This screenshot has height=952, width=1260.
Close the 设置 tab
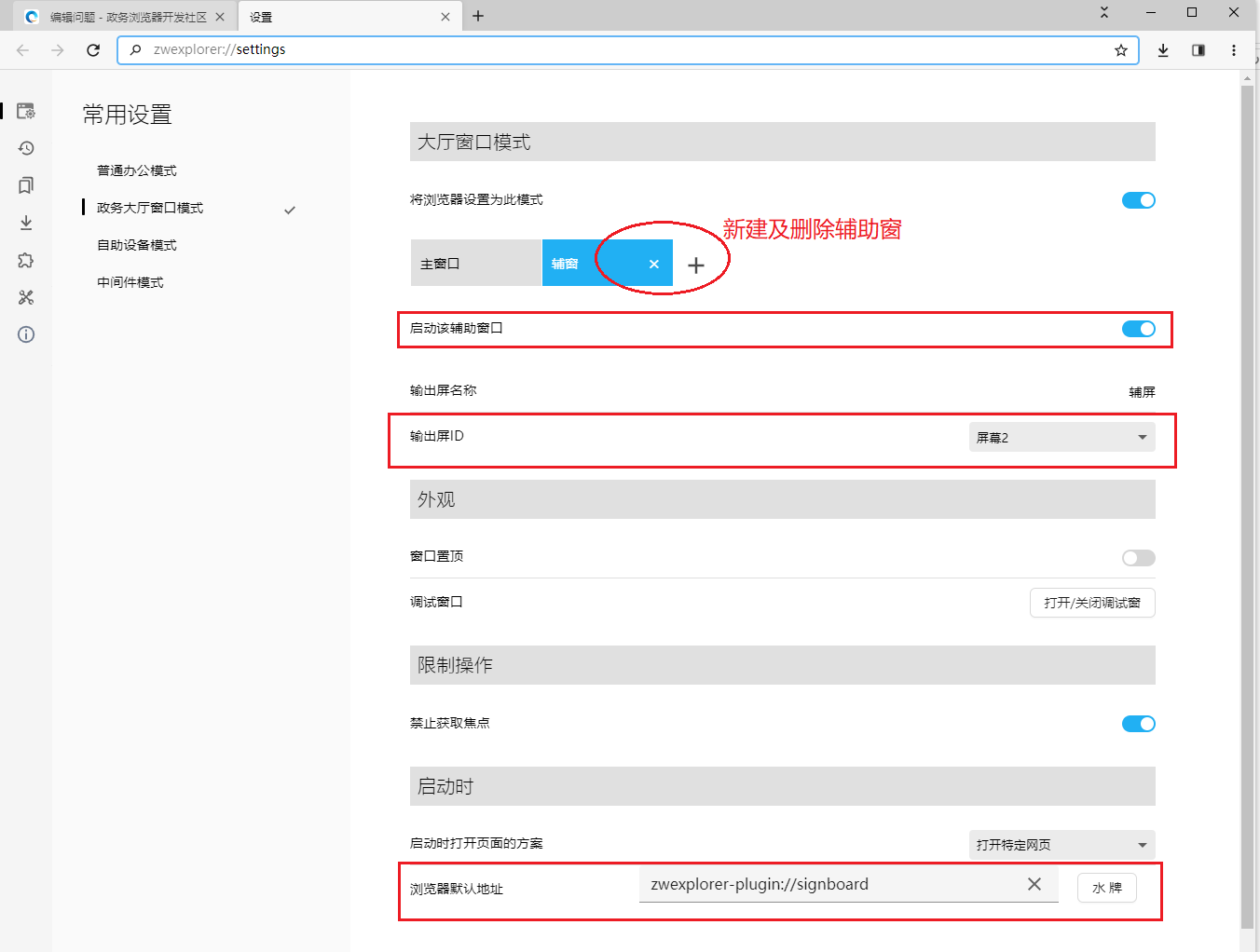point(445,17)
